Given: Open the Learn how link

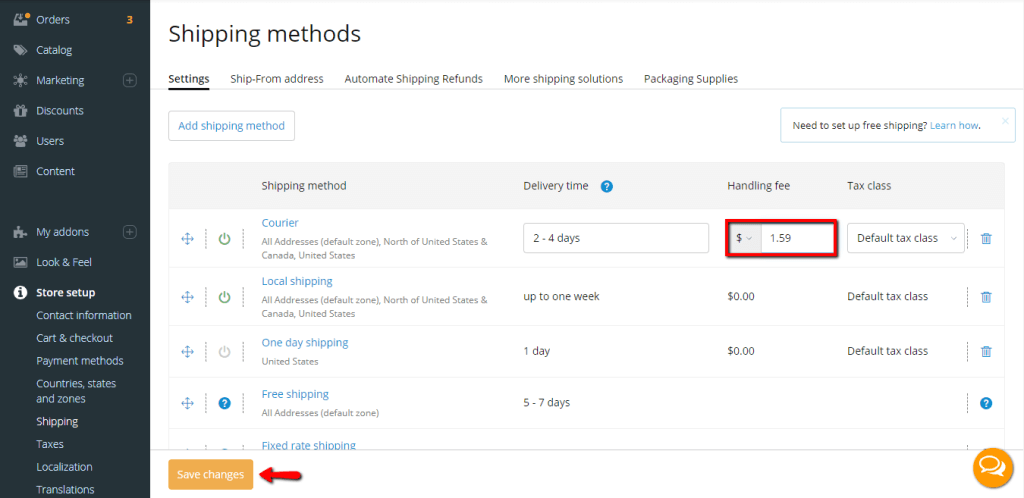Looking at the screenshot, I should [954, 125].
